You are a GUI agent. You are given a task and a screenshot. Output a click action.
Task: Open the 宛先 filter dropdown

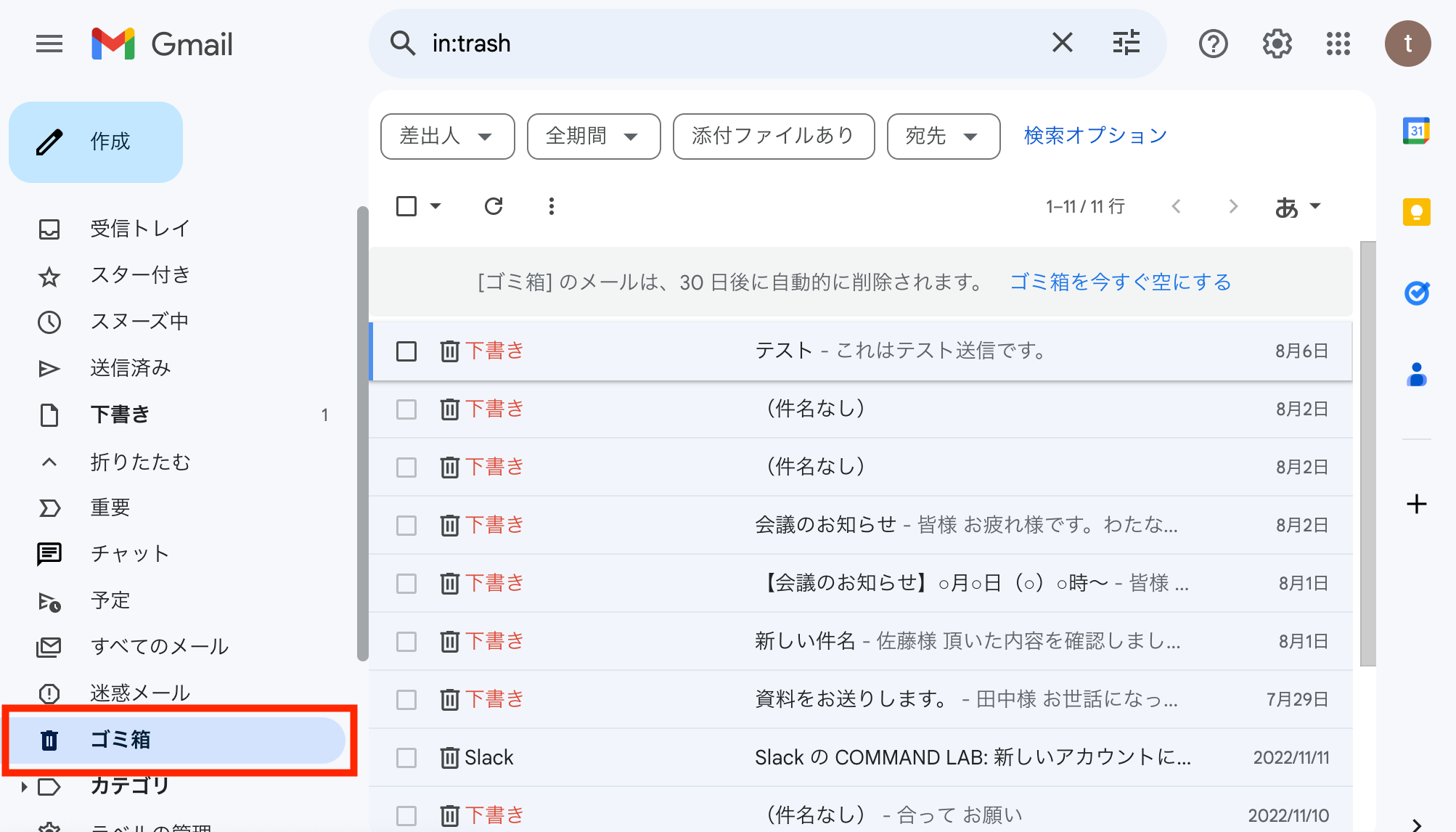(x=944, y=136)
